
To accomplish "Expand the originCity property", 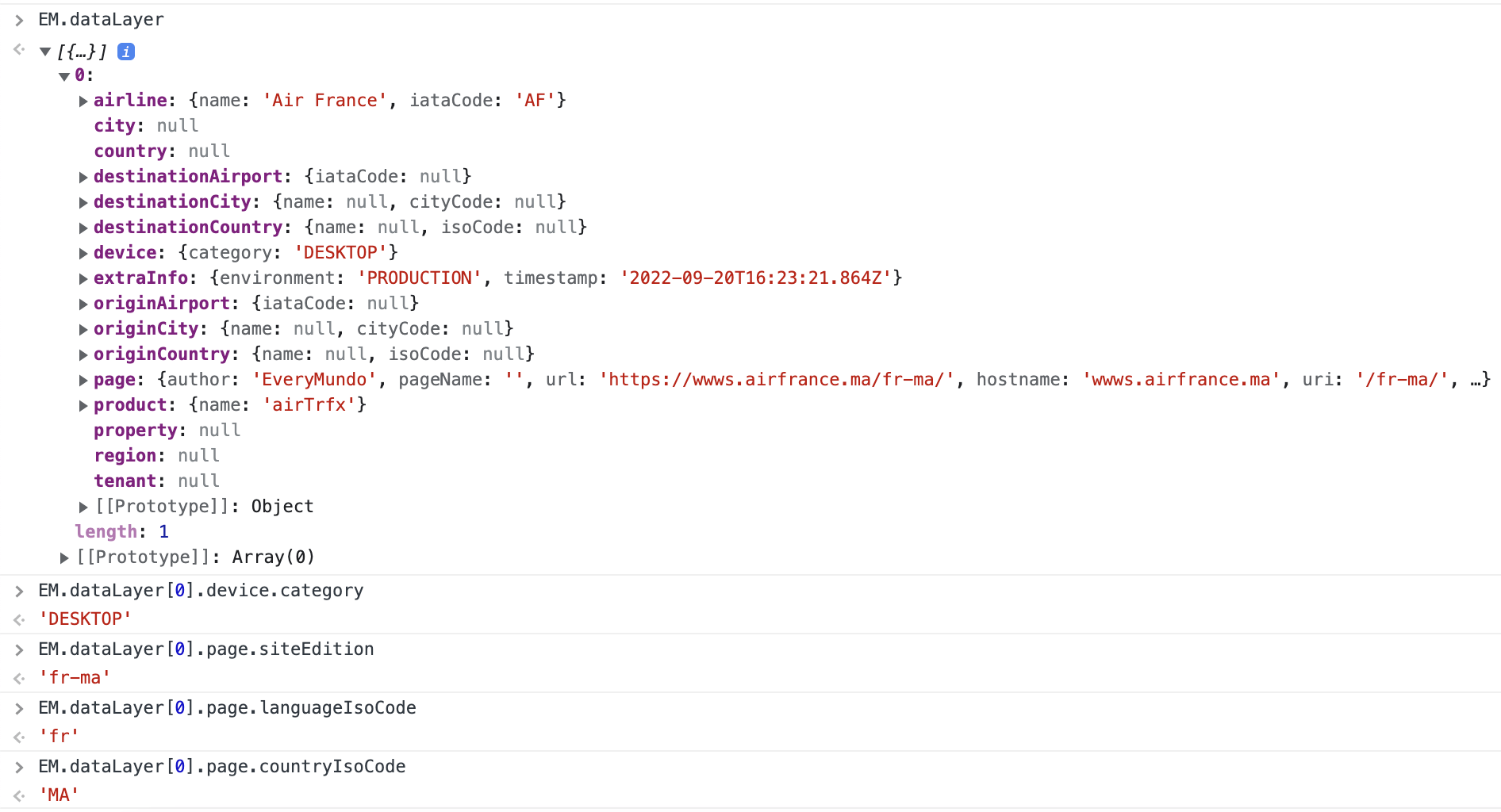I will [83, 329].
